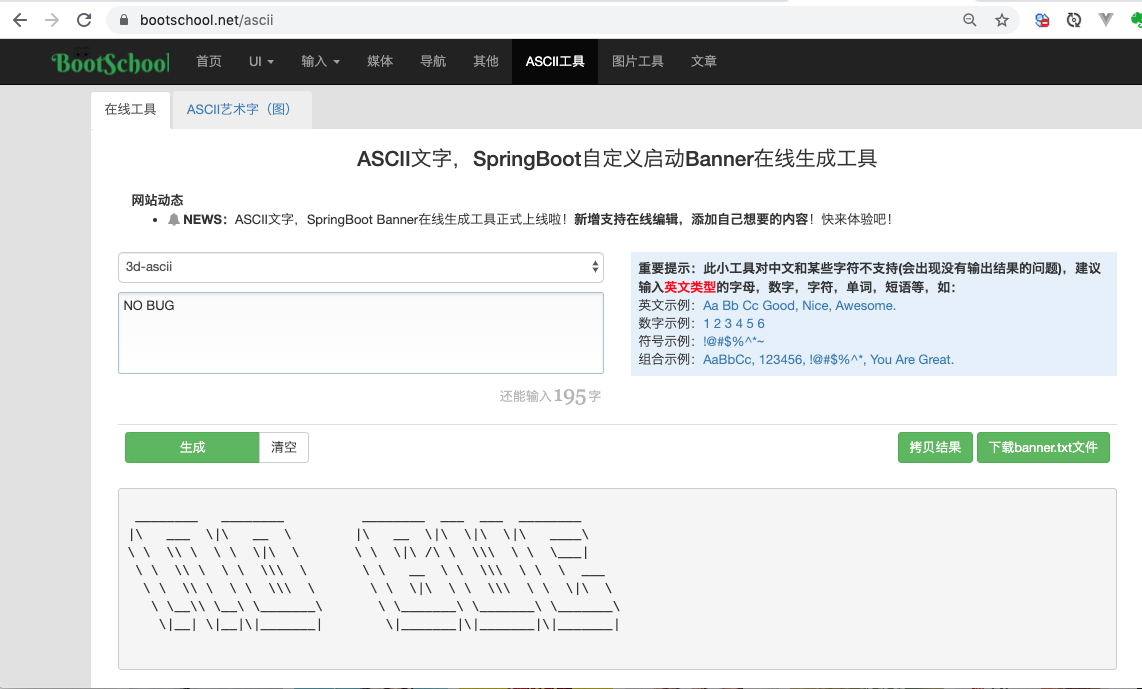Click the number example link 1 2 3 4 5 6
1142x689 pixels.
pyautogui.click(x=733, y=323)
